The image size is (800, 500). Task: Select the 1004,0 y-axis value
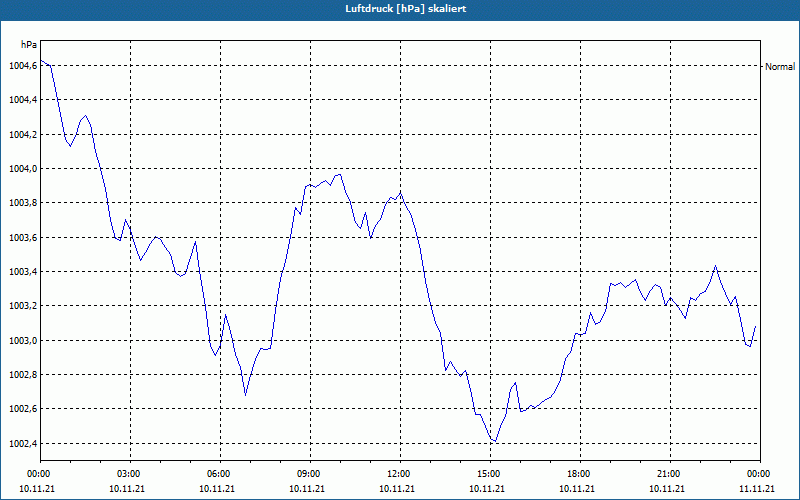click(x=23, y=168)
